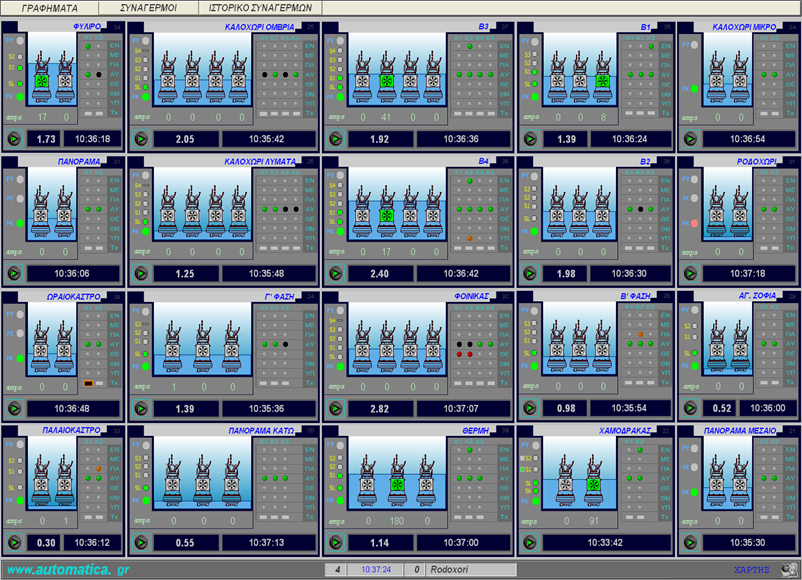Select the green running pump in ΘΕΡΜΗ
The image size is (802, 580).
(x=399, y=485)
